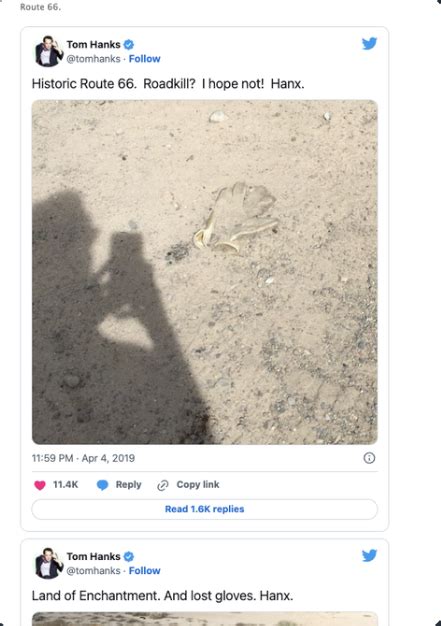Click Tom Hanks avatar on first tweet
The image size is (441, 626).
click(x=49, y=51)
